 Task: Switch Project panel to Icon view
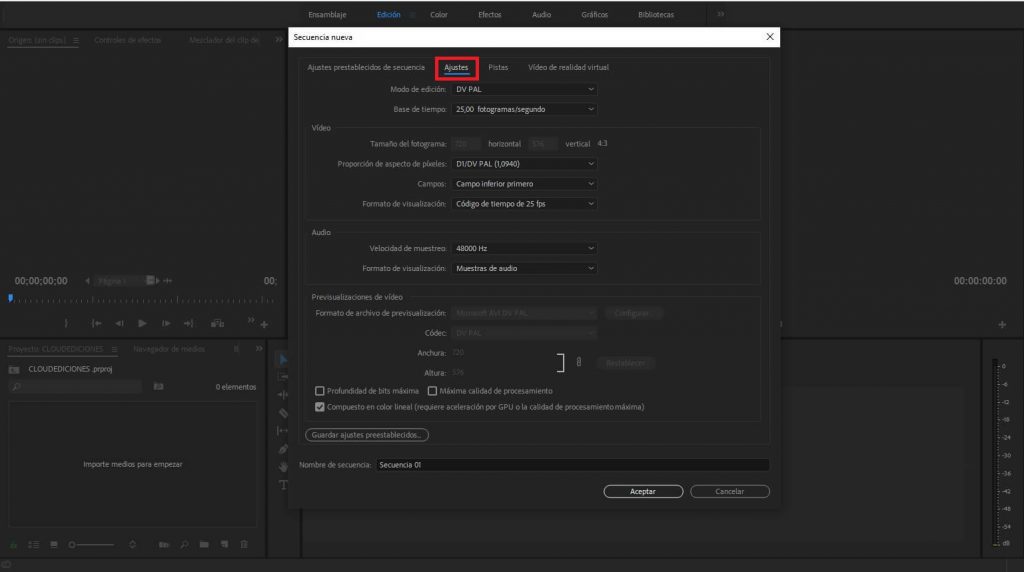point(54,545)
